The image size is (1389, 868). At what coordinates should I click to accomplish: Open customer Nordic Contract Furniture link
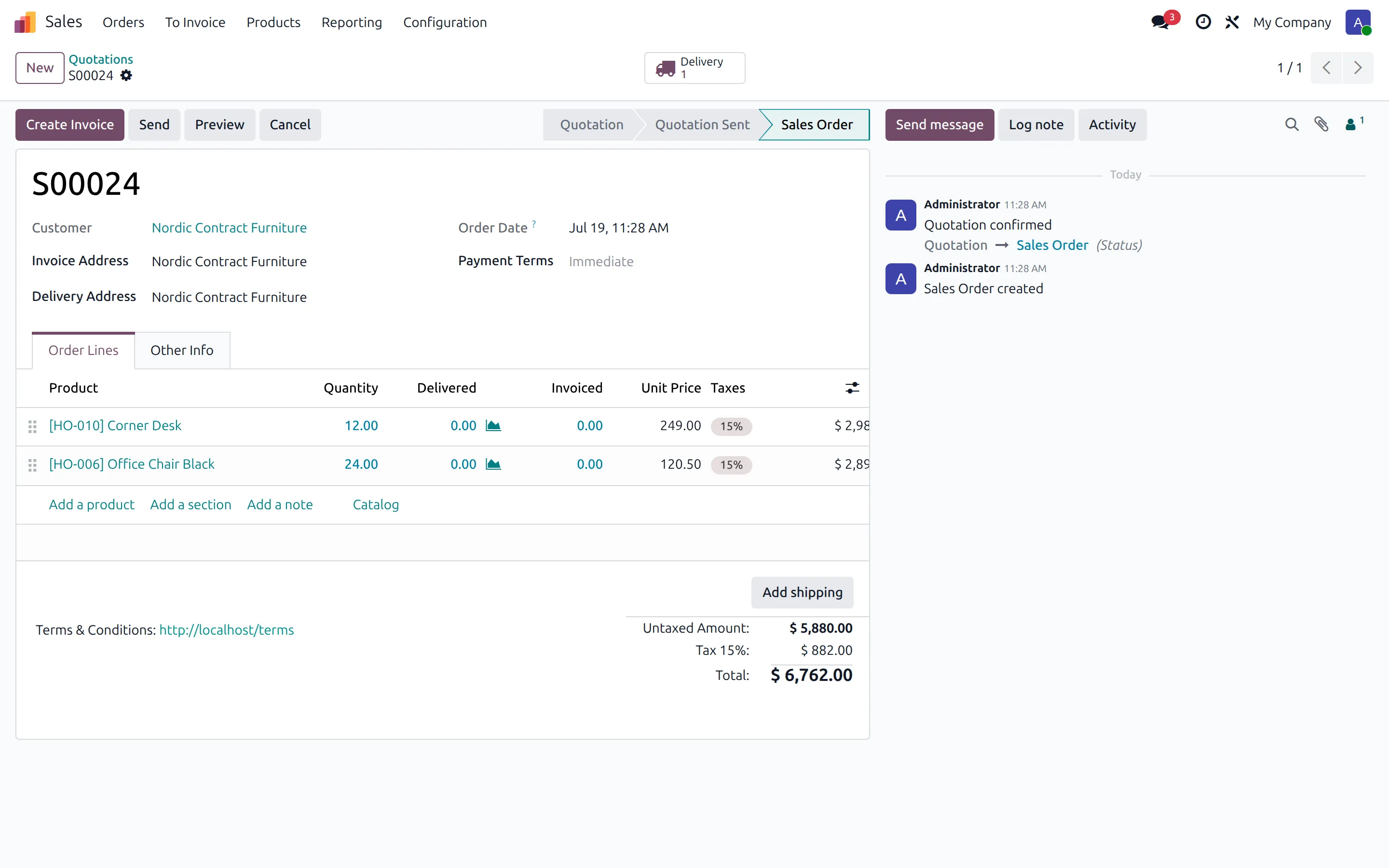pos(229,228)
